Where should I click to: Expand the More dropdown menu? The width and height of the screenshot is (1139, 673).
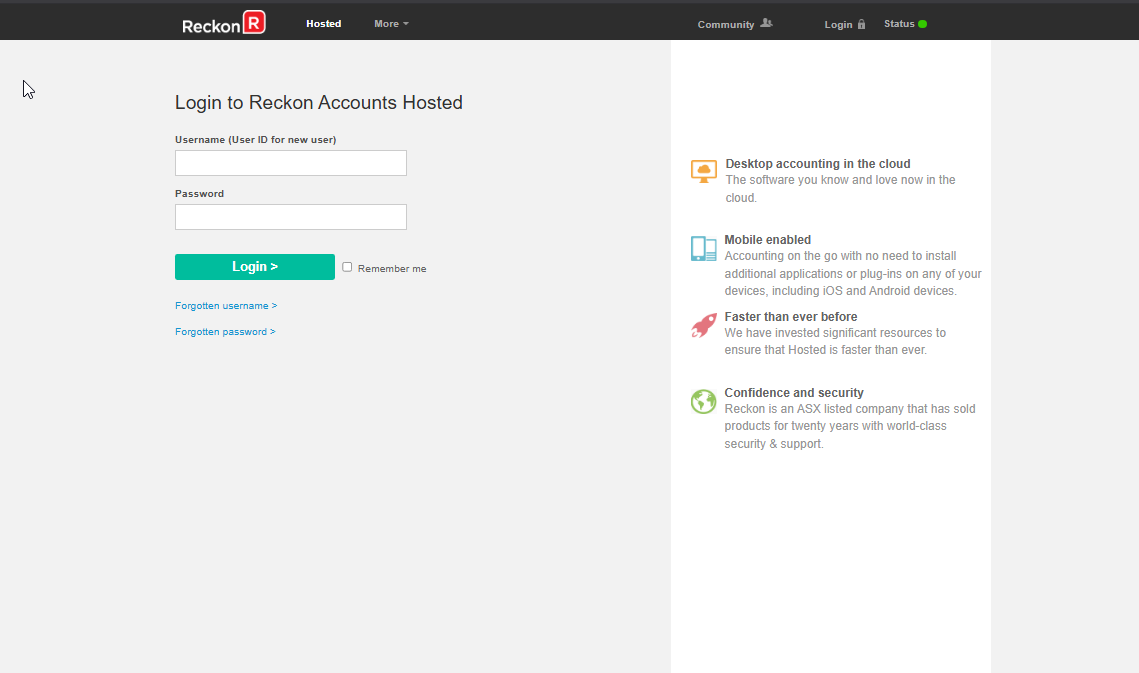tap(391, 24)
